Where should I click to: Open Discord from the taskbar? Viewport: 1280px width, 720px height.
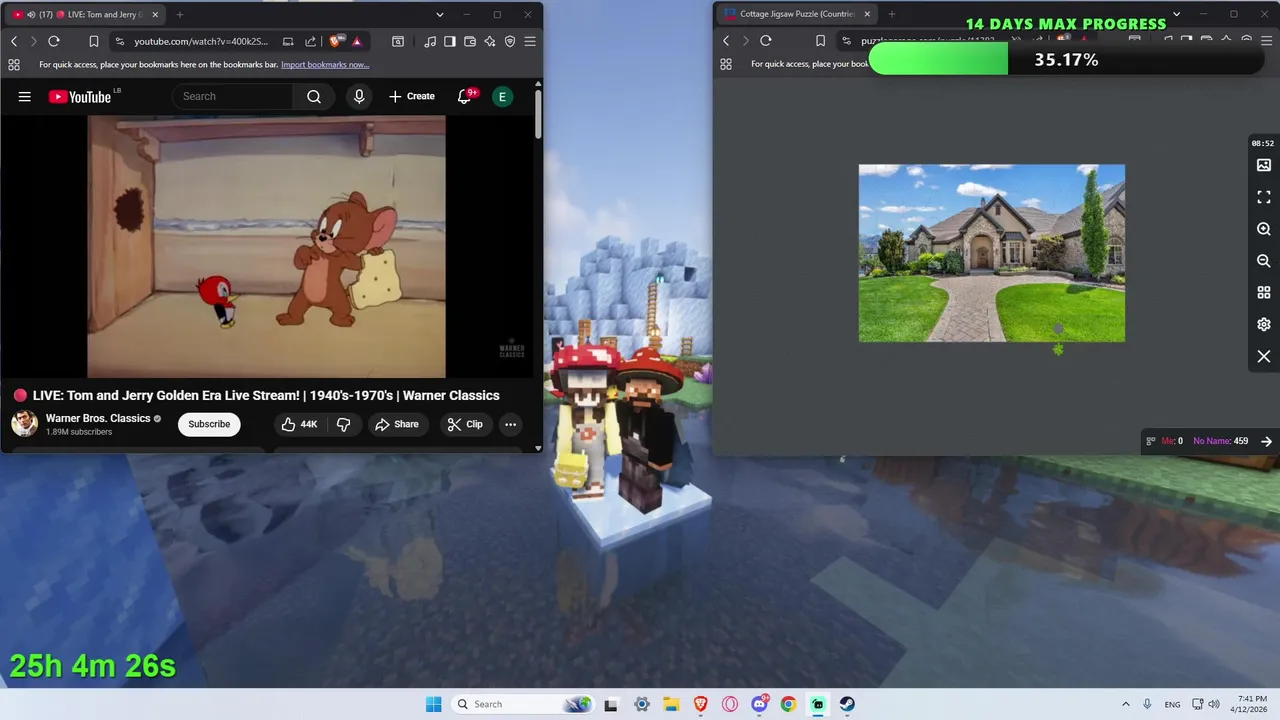(x=759, y=704)
